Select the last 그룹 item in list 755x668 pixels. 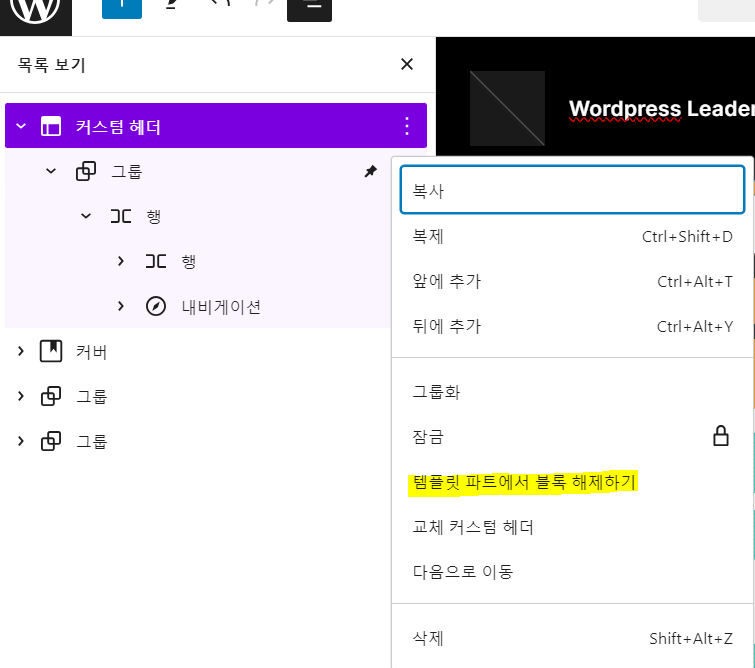point(92,441)
